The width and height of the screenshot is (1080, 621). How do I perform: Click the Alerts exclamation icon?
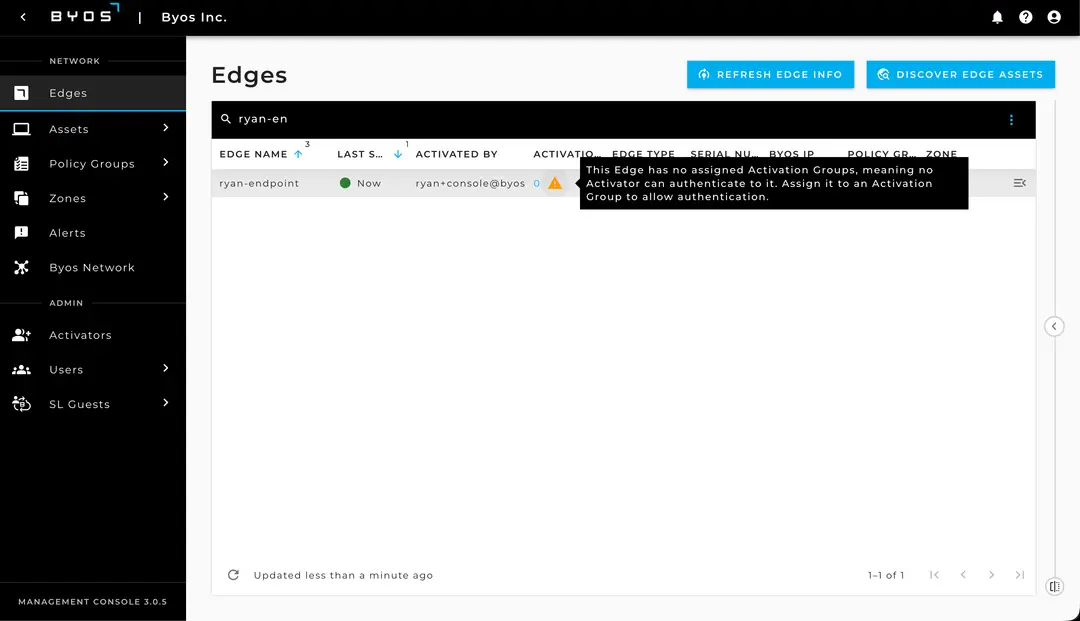21,232
